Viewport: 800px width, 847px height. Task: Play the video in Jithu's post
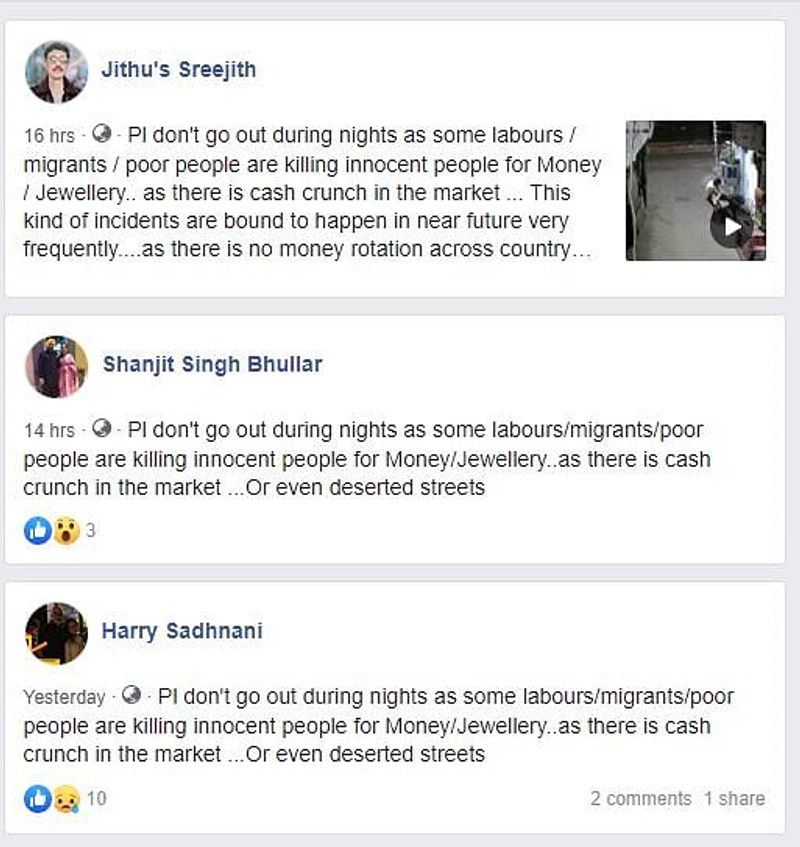coord(733,227)
